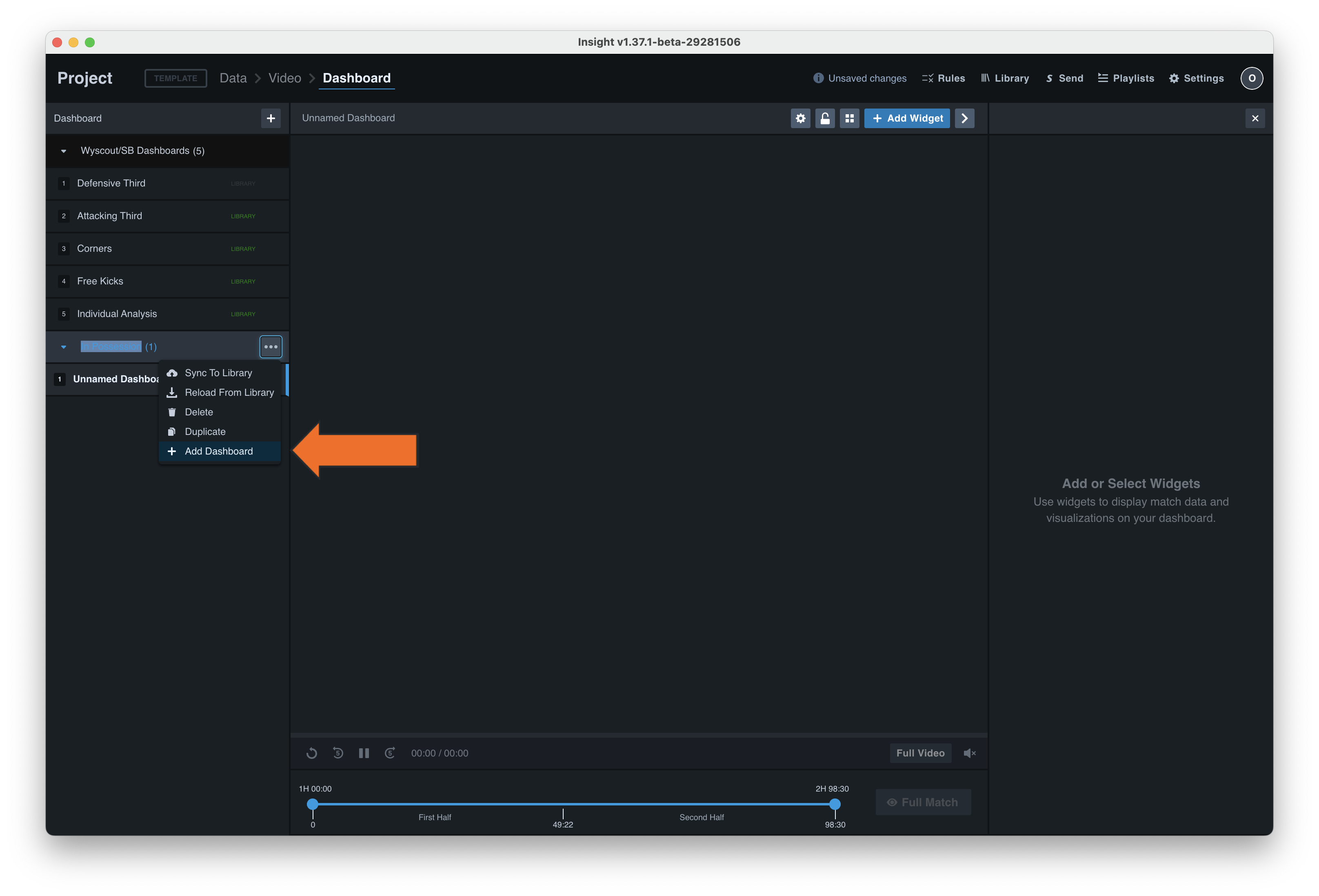
Task: Close the widgets side panel
Action: click(1255, 118)
